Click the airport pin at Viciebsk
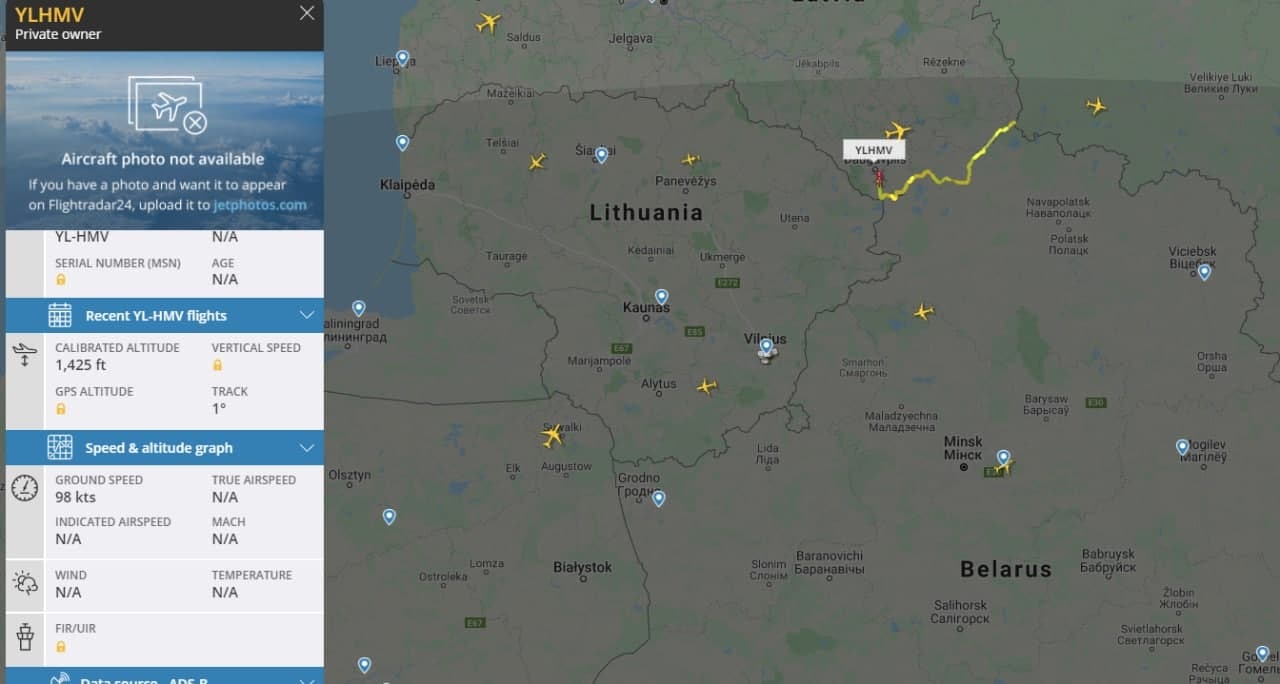1280x684 pixels. click(1204, 271)
